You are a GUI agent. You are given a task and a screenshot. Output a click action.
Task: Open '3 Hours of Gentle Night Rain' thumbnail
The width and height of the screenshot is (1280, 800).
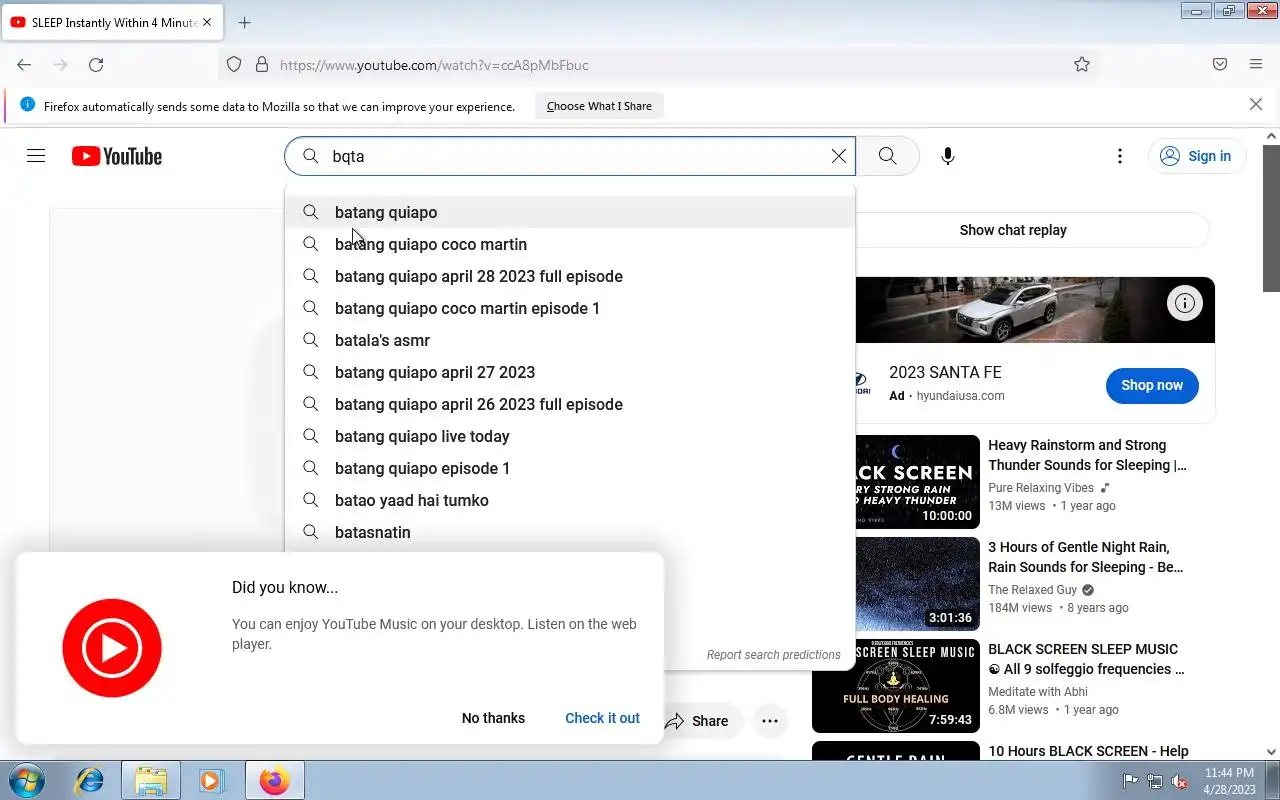point(918,584)
